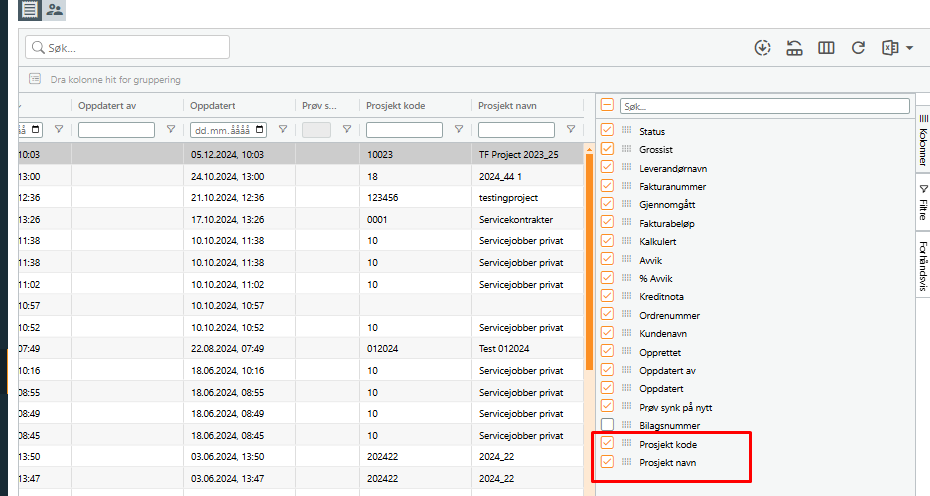This screenshot has height=496, width=930.
Task: Open filter for Oppdatert av column
Action: point(171,129)
